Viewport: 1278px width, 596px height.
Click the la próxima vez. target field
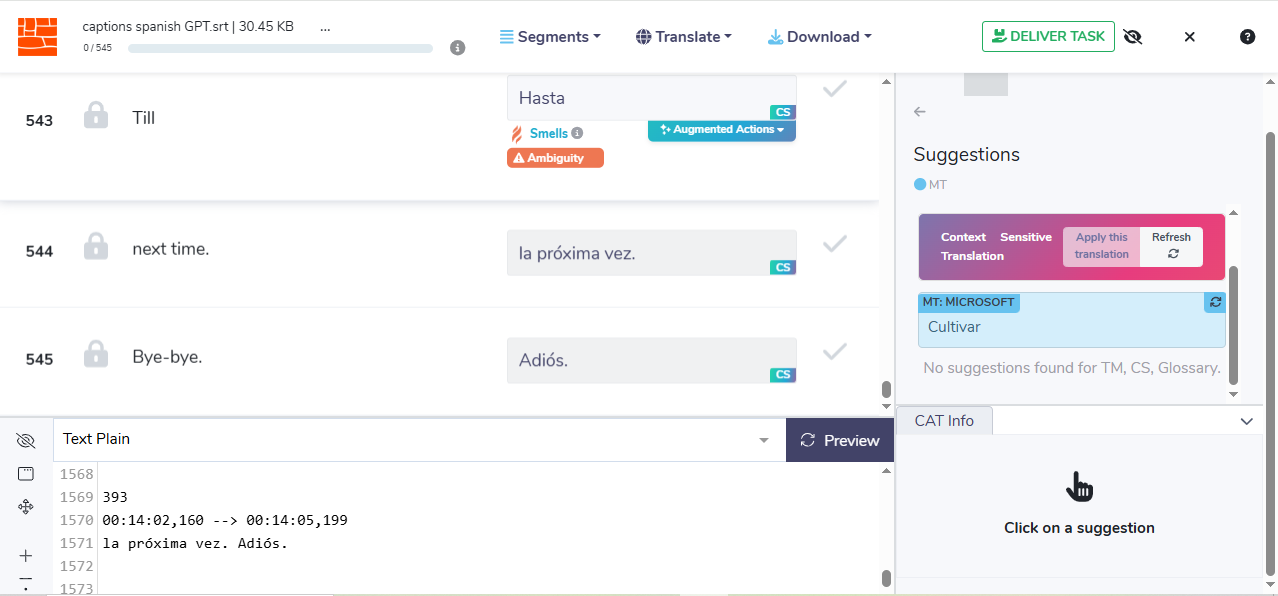[x=652, y=253]
